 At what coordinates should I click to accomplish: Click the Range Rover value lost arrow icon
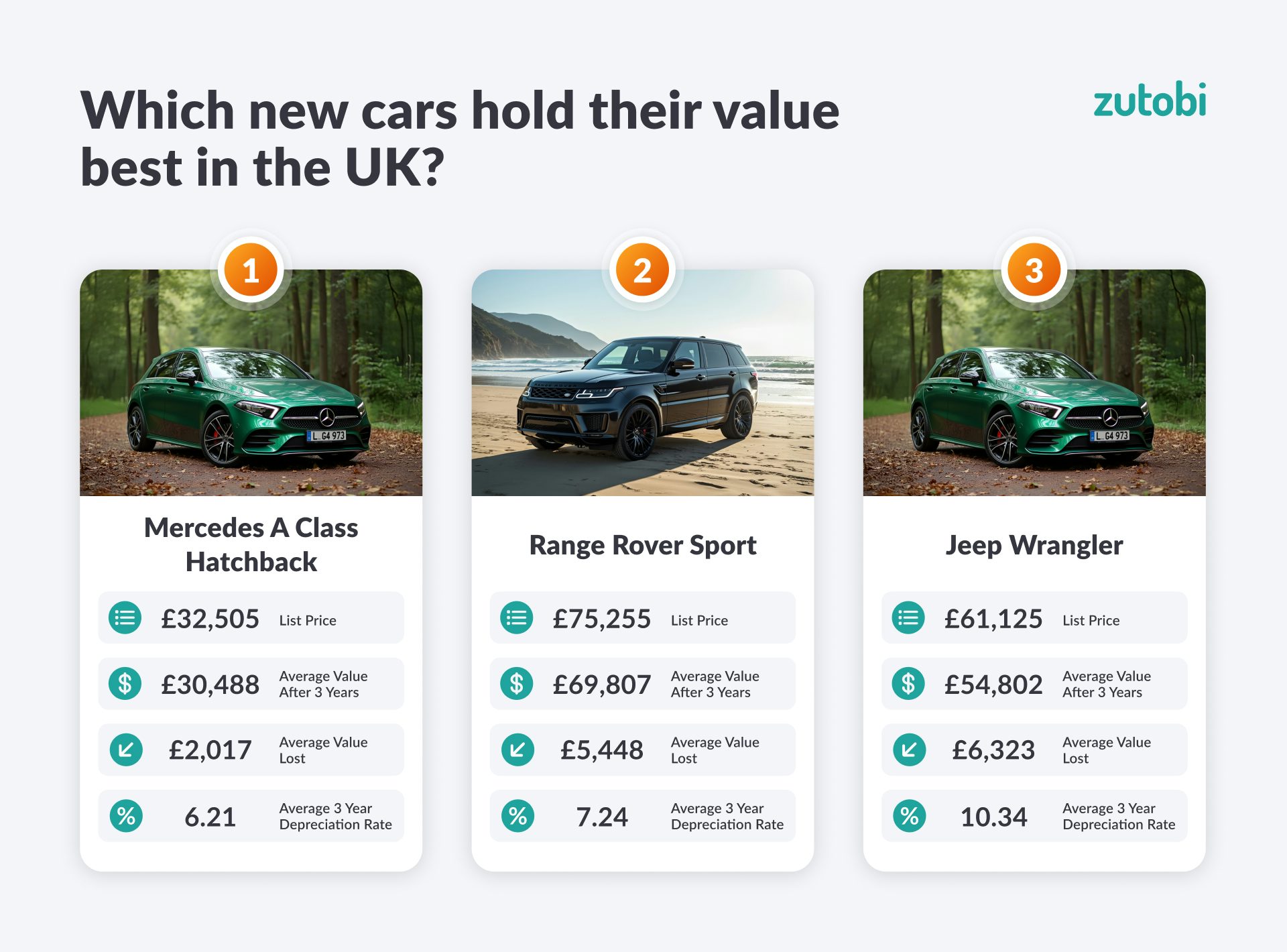pos(517,750)
